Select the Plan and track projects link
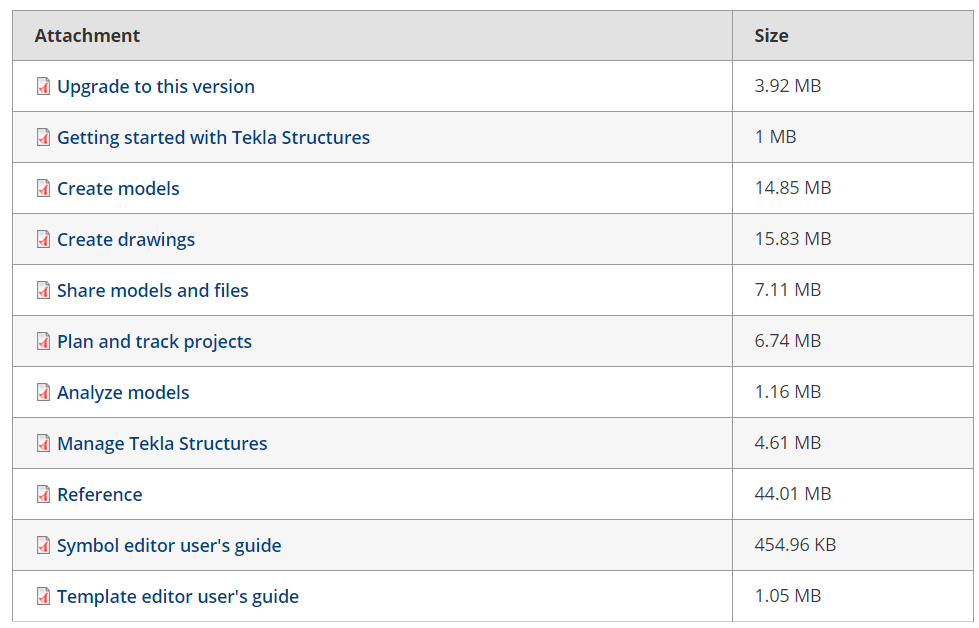 (154, 341)
